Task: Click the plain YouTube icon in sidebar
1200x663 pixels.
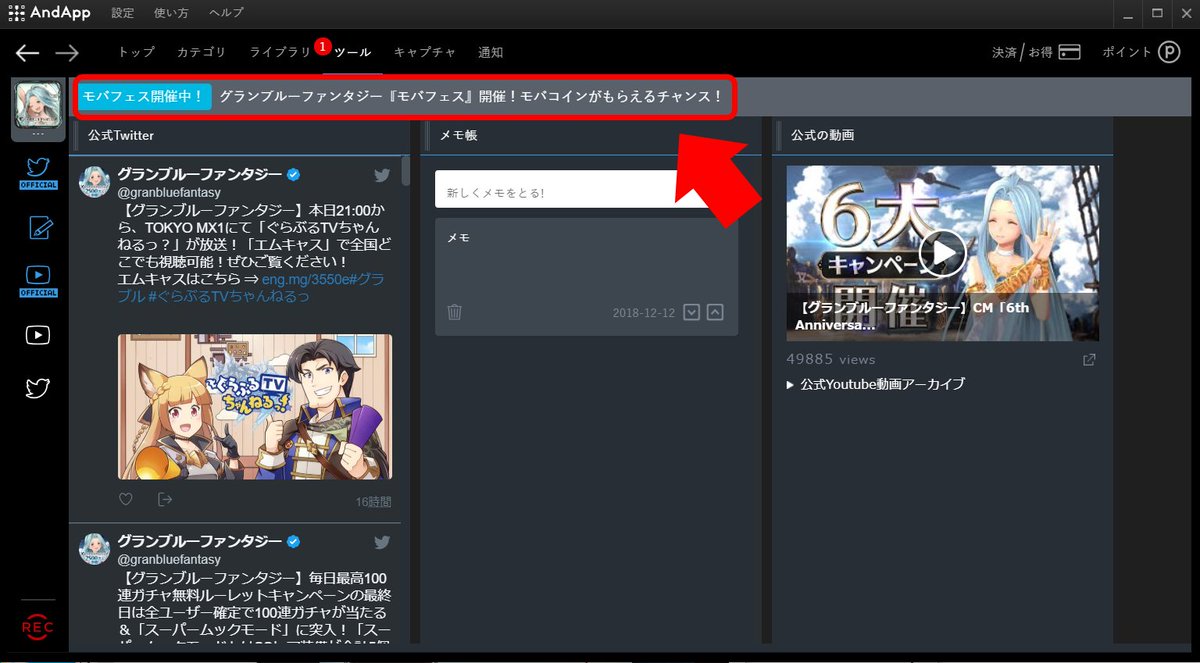Action: pyautogui.click(x=38, y=335)
